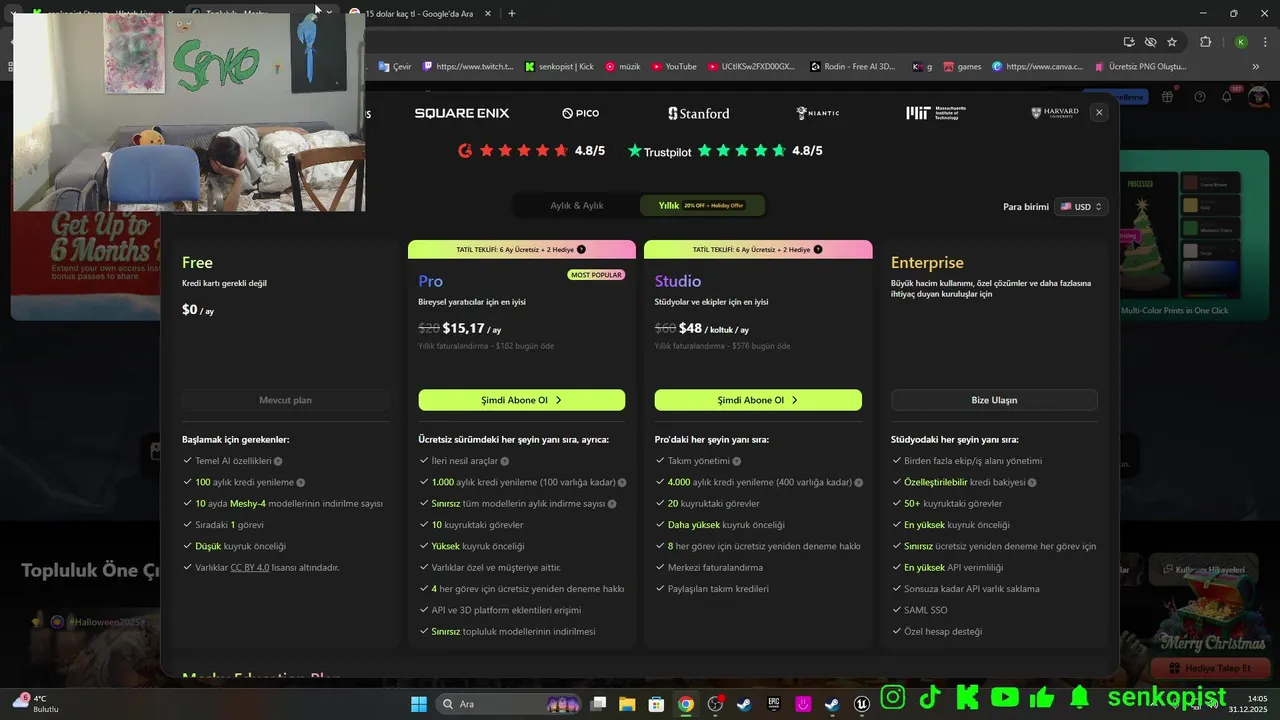
Task: Click the Pro price $15,17
Action: point(464,328)
